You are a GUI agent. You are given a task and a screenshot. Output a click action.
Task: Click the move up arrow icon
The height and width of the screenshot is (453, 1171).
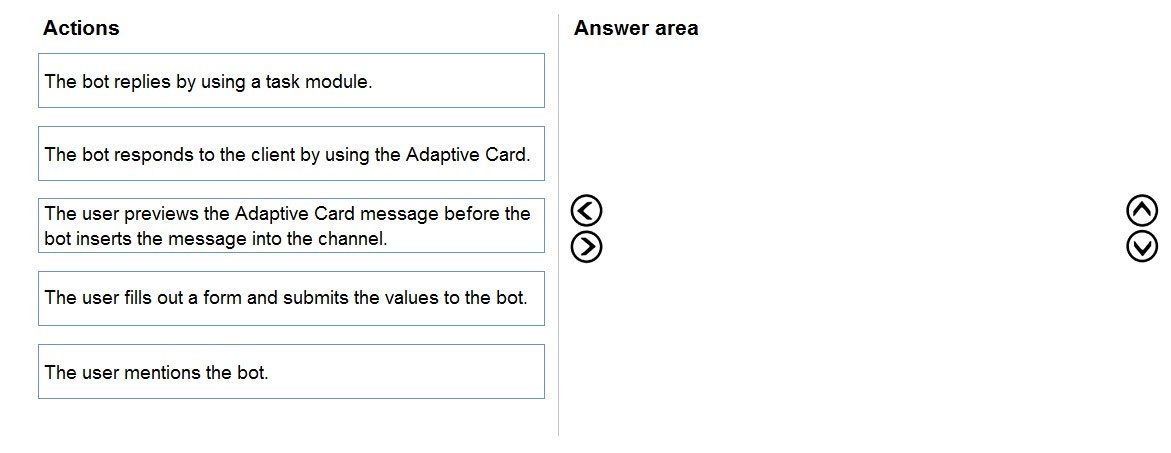(1142, 211)
